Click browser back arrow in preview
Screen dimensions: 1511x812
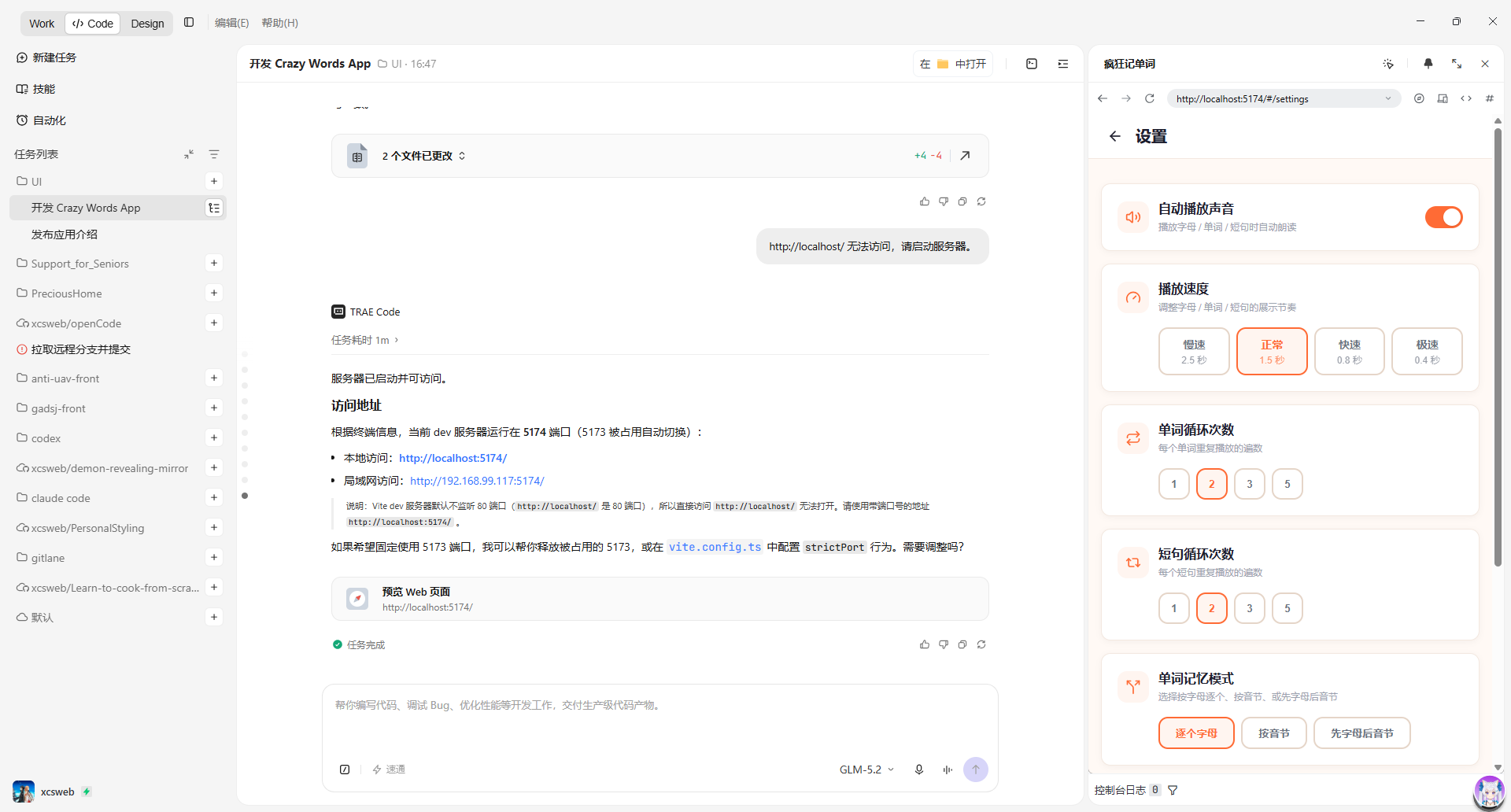click(x=1103, y=98)
